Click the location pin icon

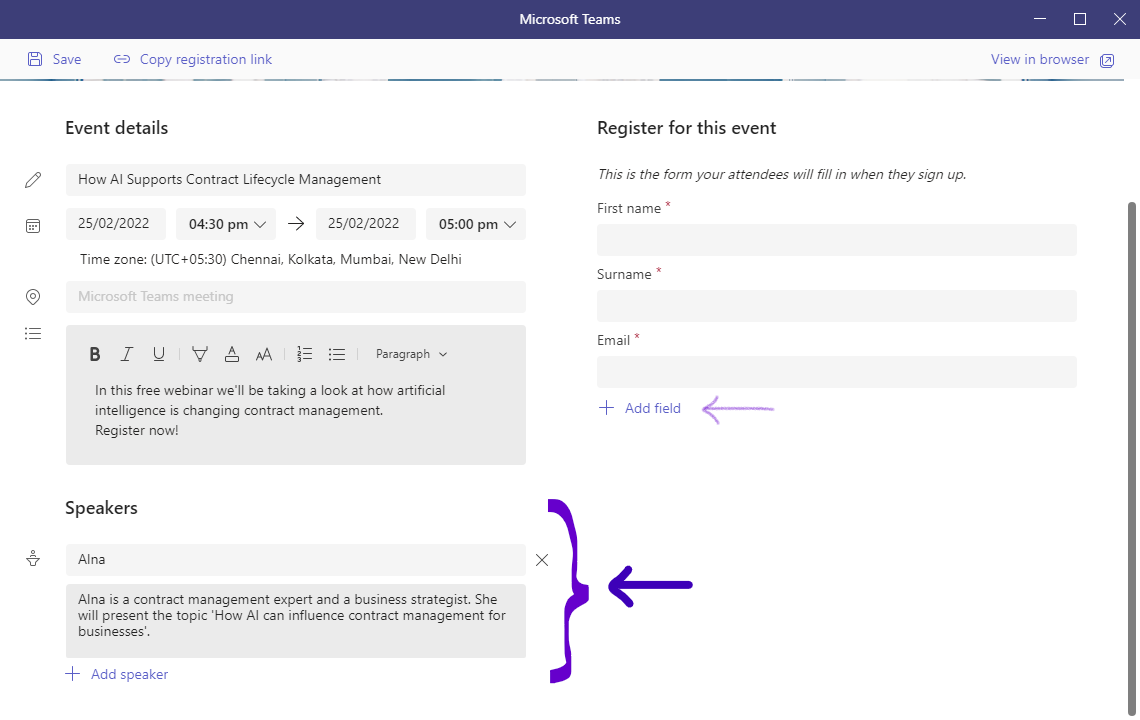point(33,297)
